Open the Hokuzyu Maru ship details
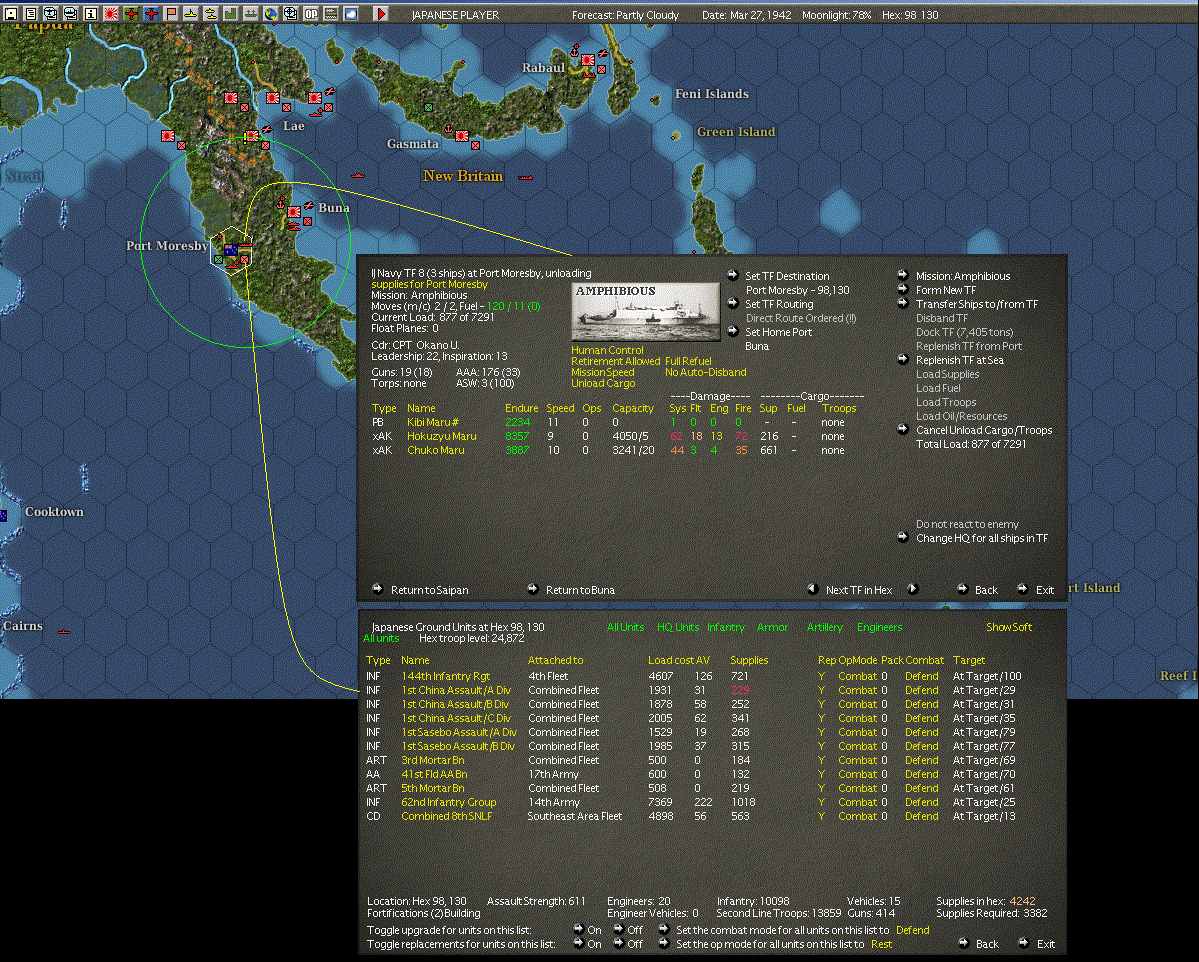The height and width of the screenshot is (962, 1199). pyautogui.click(x=441, y=436)
